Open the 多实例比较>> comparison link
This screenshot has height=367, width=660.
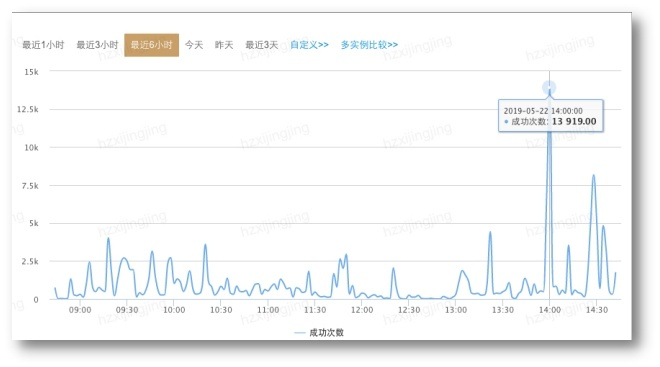coord(369,45)
